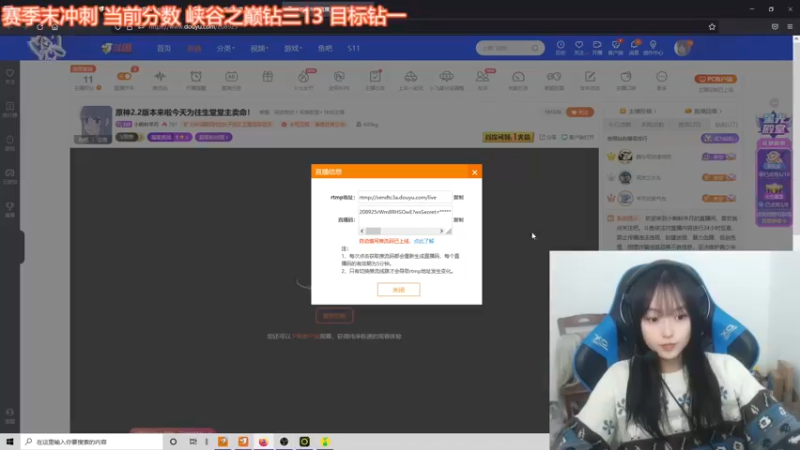This screenshot has height=450, width=800.
Task: Open the user avatar menu in header
Action: click(x=682, y=48)
